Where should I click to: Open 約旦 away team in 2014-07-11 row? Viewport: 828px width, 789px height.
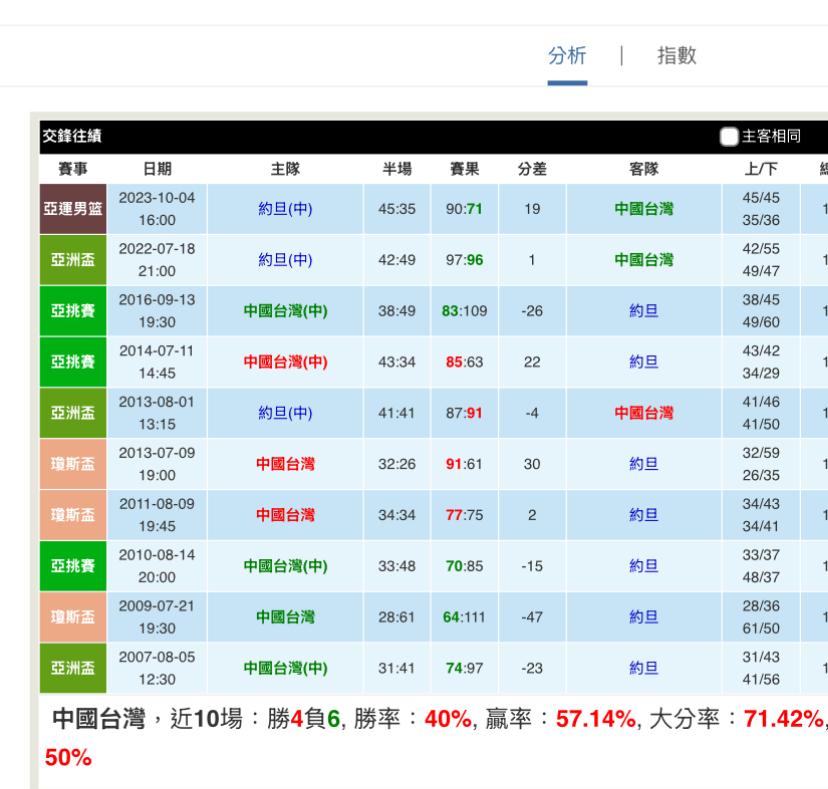(644, 362)
